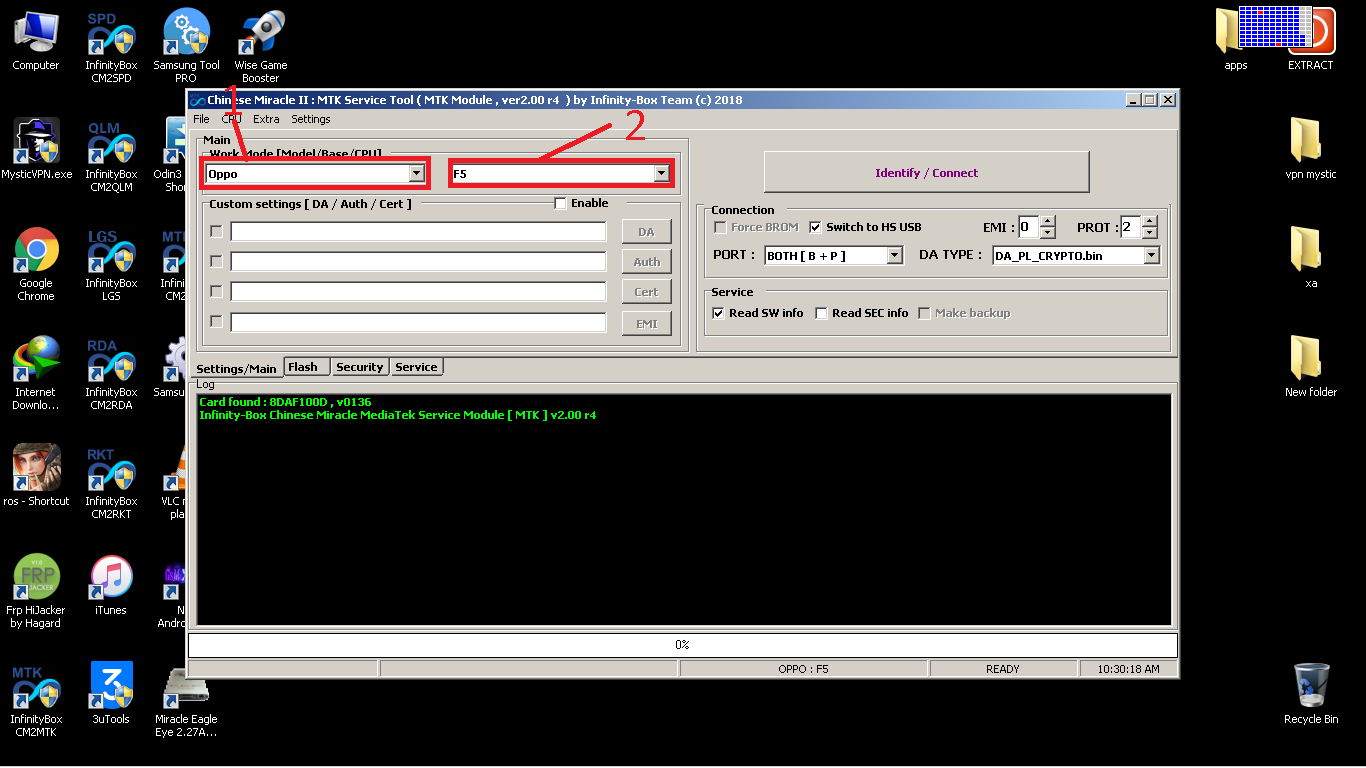Toggle Switch to HS USB option
The image size is (1366, 768).
click(815, 227)
